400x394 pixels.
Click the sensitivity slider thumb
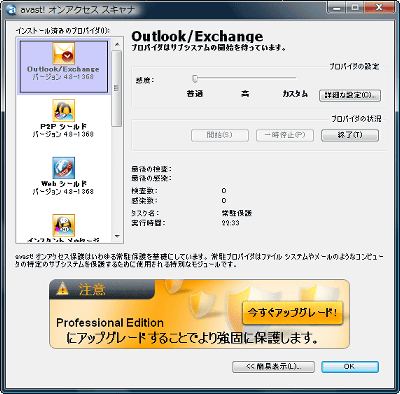(195, 78)
